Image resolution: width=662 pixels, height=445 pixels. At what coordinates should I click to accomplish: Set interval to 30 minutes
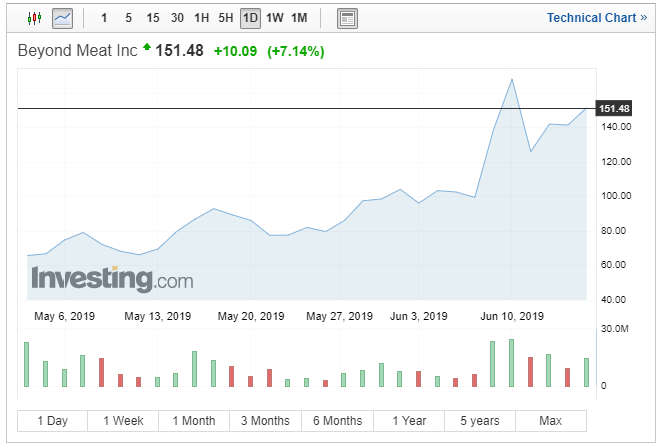tap(177, 18)
